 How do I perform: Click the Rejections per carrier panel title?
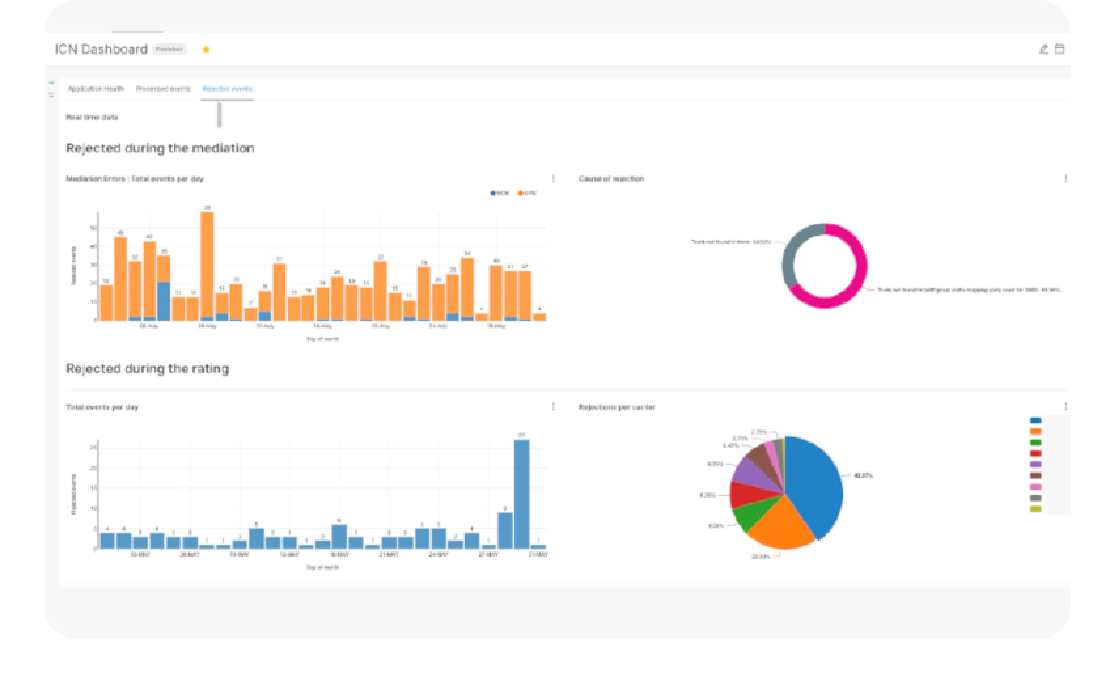pos(617,407)
